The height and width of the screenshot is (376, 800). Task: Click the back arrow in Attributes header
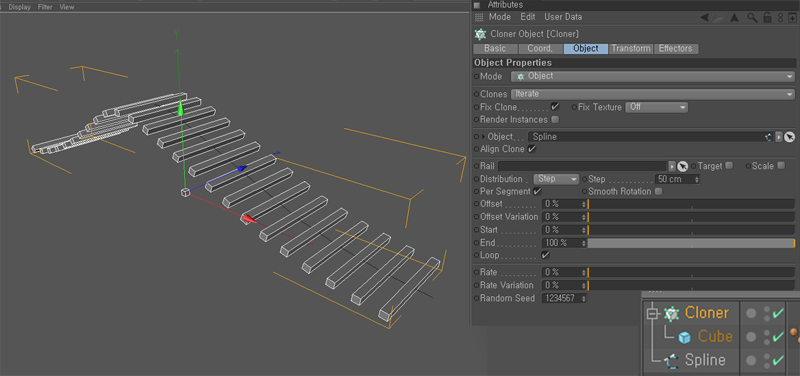click(704, 17)
